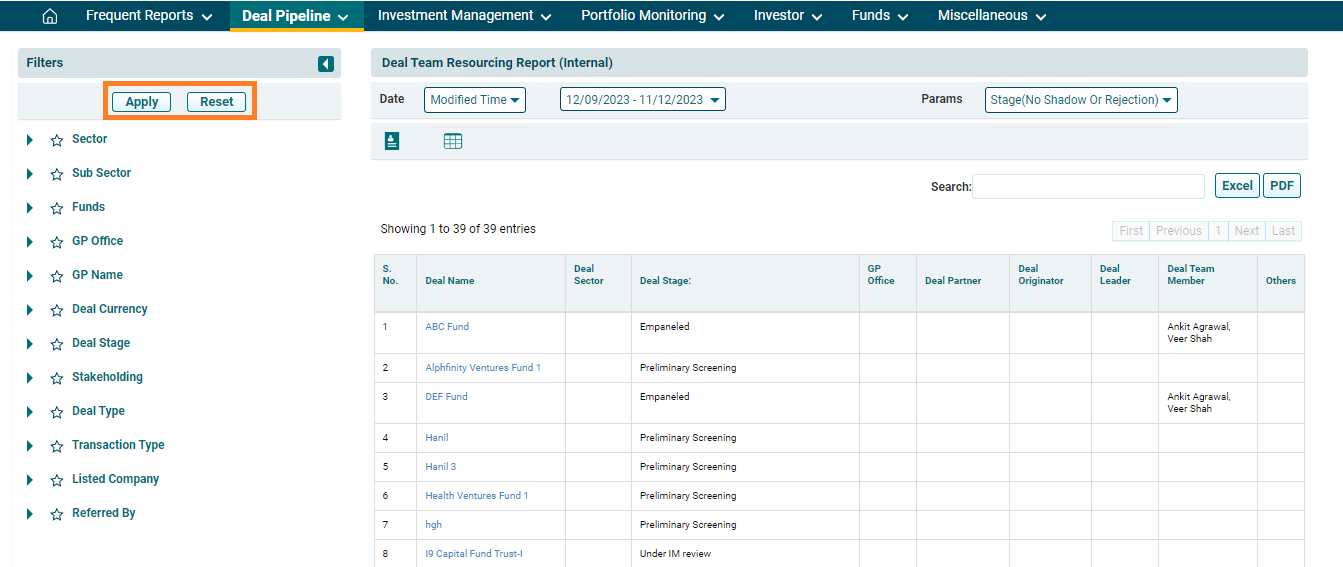The height and width of the screenshot is (567, 1343).
Task: Open the date range picker dropdown
Action: [642, 100]
